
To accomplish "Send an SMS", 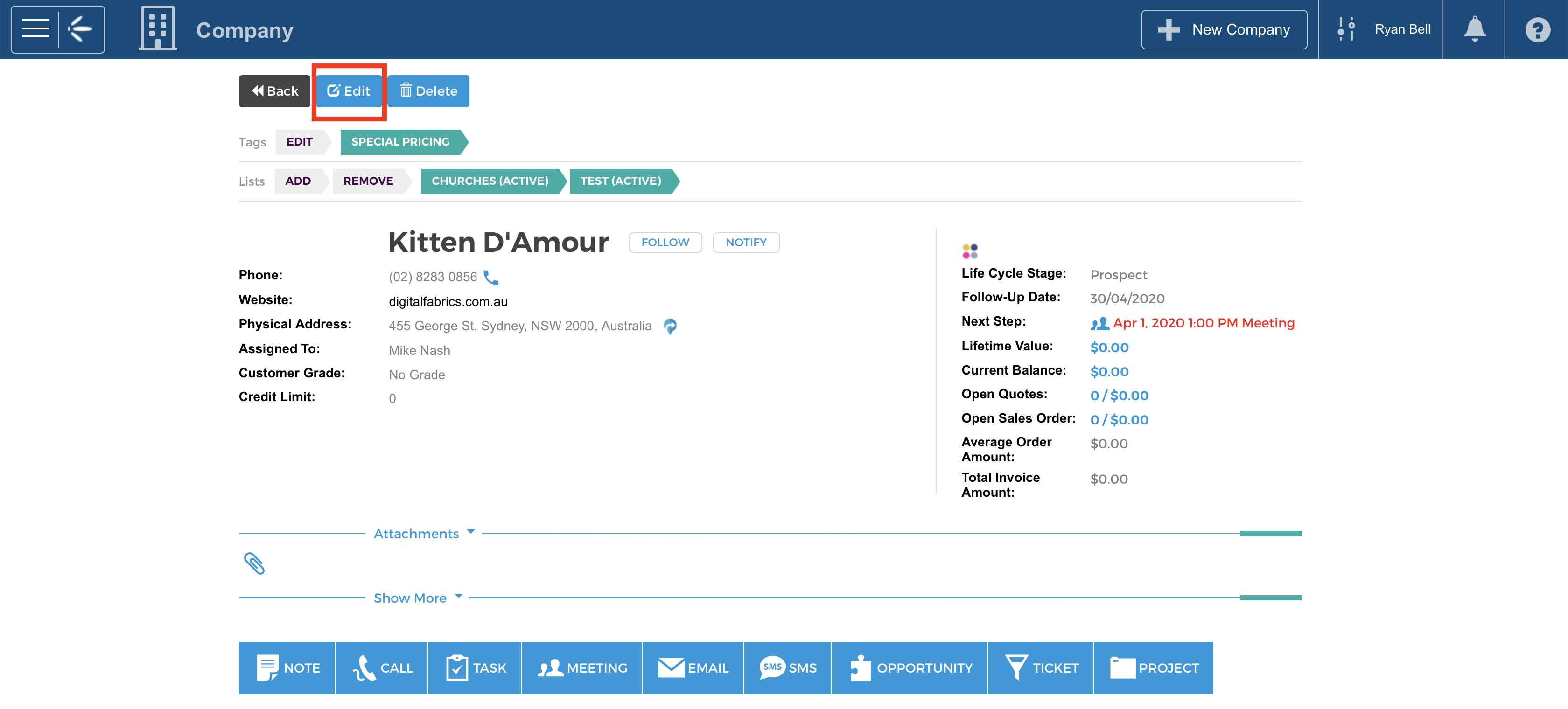I will (x=788, y=667).
